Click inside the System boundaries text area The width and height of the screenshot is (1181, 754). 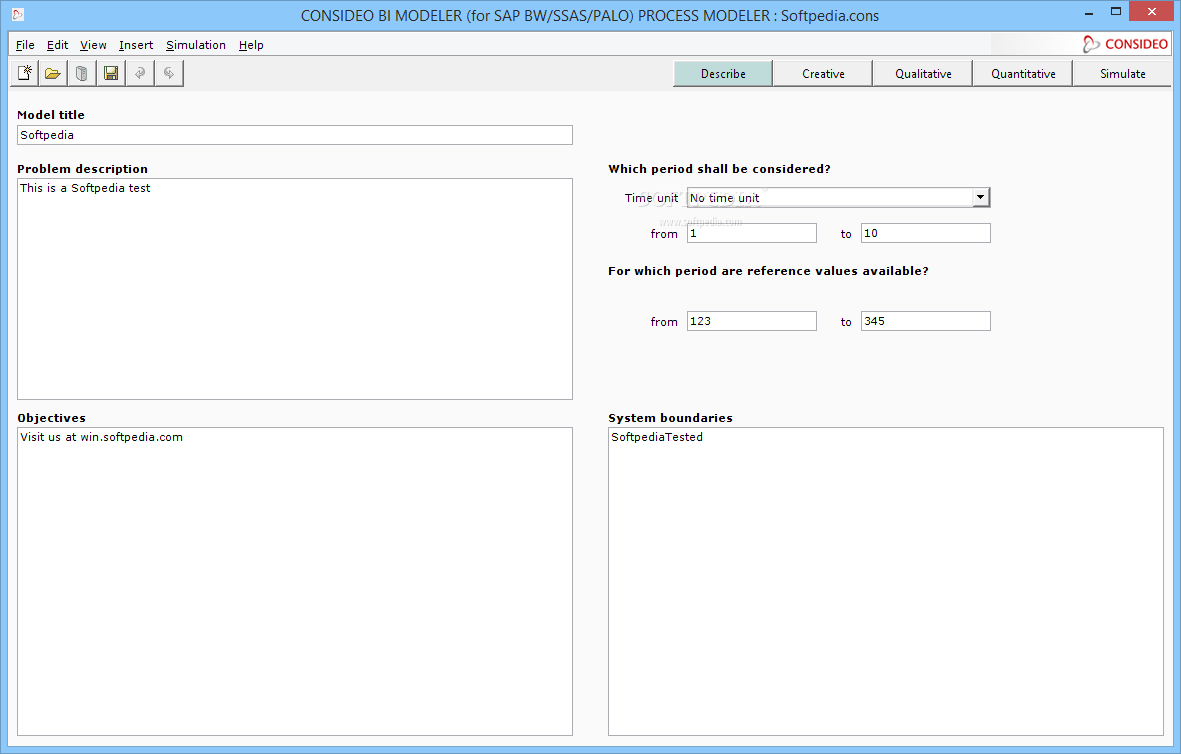(886, 582)
